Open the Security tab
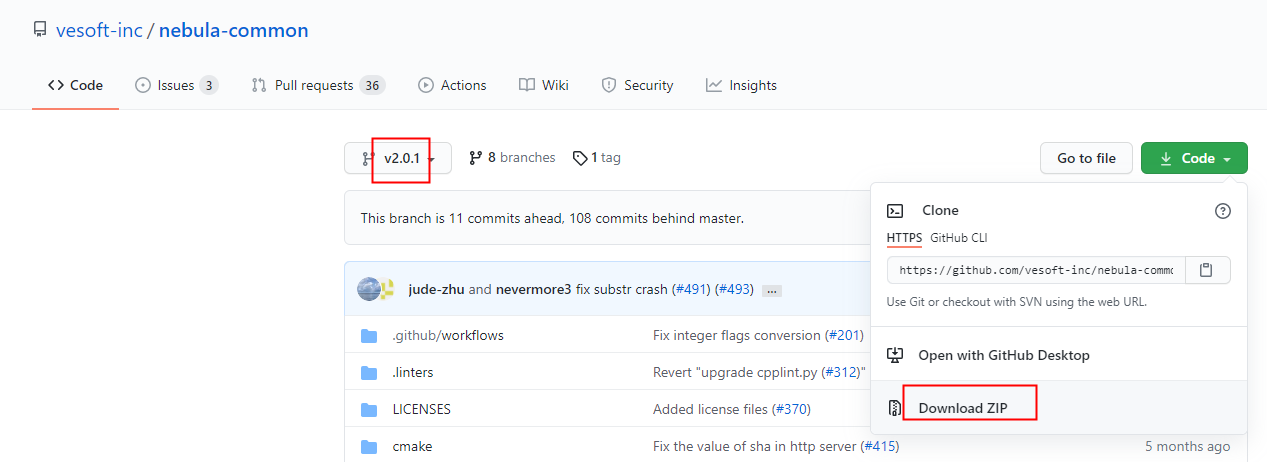The image size is (1267, 462). (x=637, y=85)
